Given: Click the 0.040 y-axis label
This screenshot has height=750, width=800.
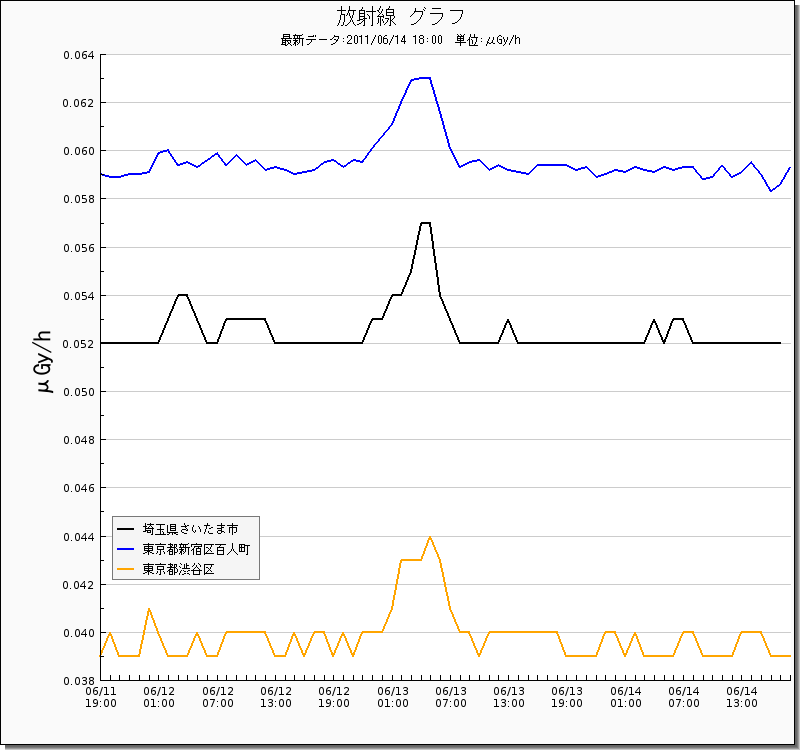Looking at the screenshot, I should (x=79, y=633).
